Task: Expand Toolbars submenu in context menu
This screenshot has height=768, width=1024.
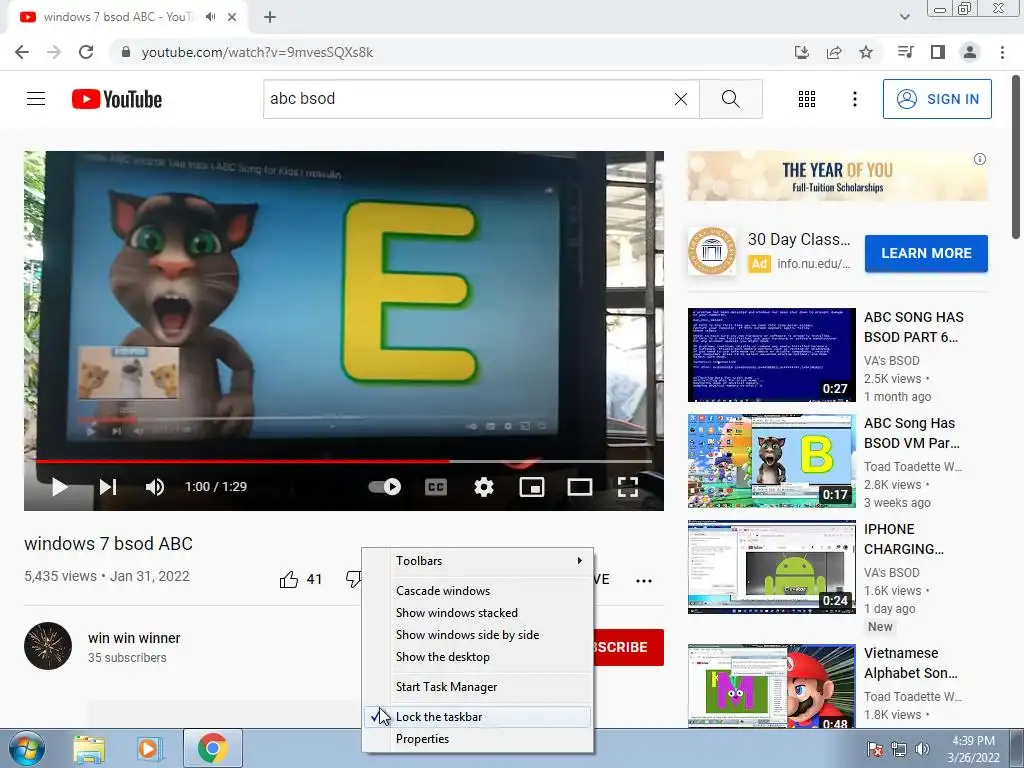Action: coord(478,561)
